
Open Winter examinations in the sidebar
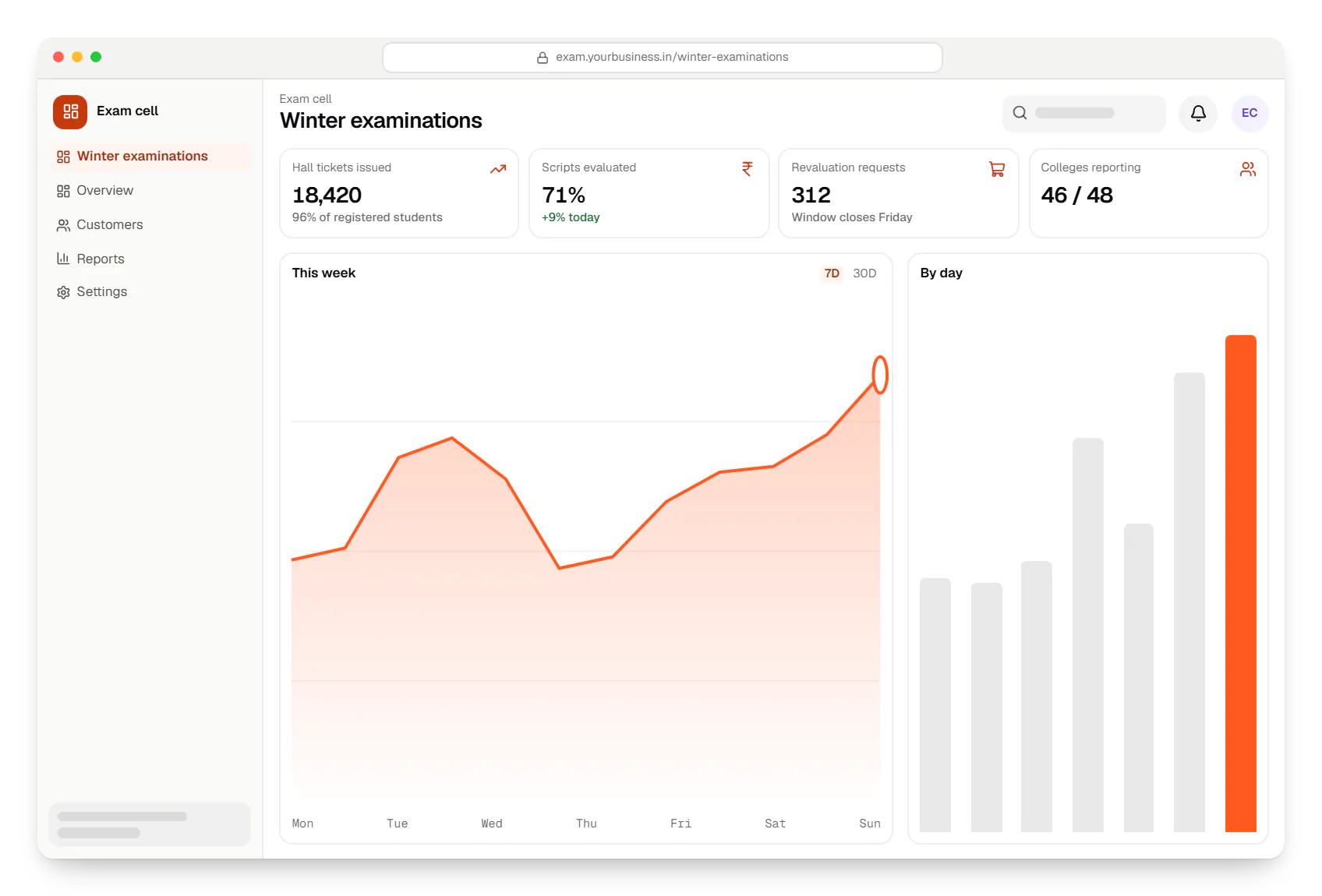coord(150,157)
